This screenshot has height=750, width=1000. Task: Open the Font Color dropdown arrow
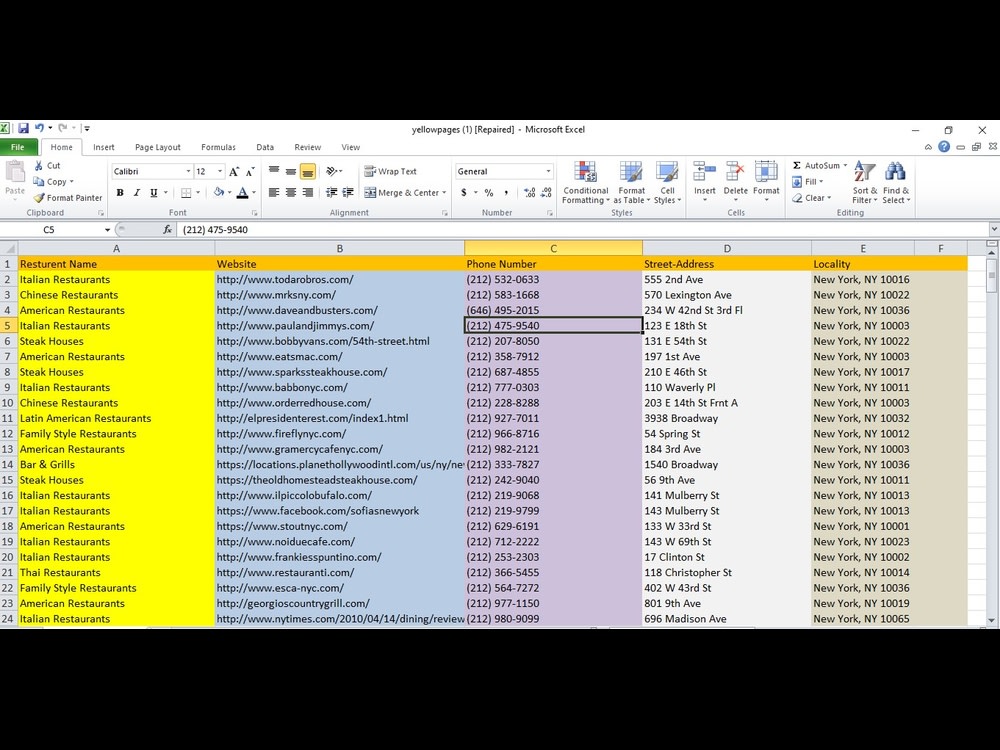[x=254, y=193]
